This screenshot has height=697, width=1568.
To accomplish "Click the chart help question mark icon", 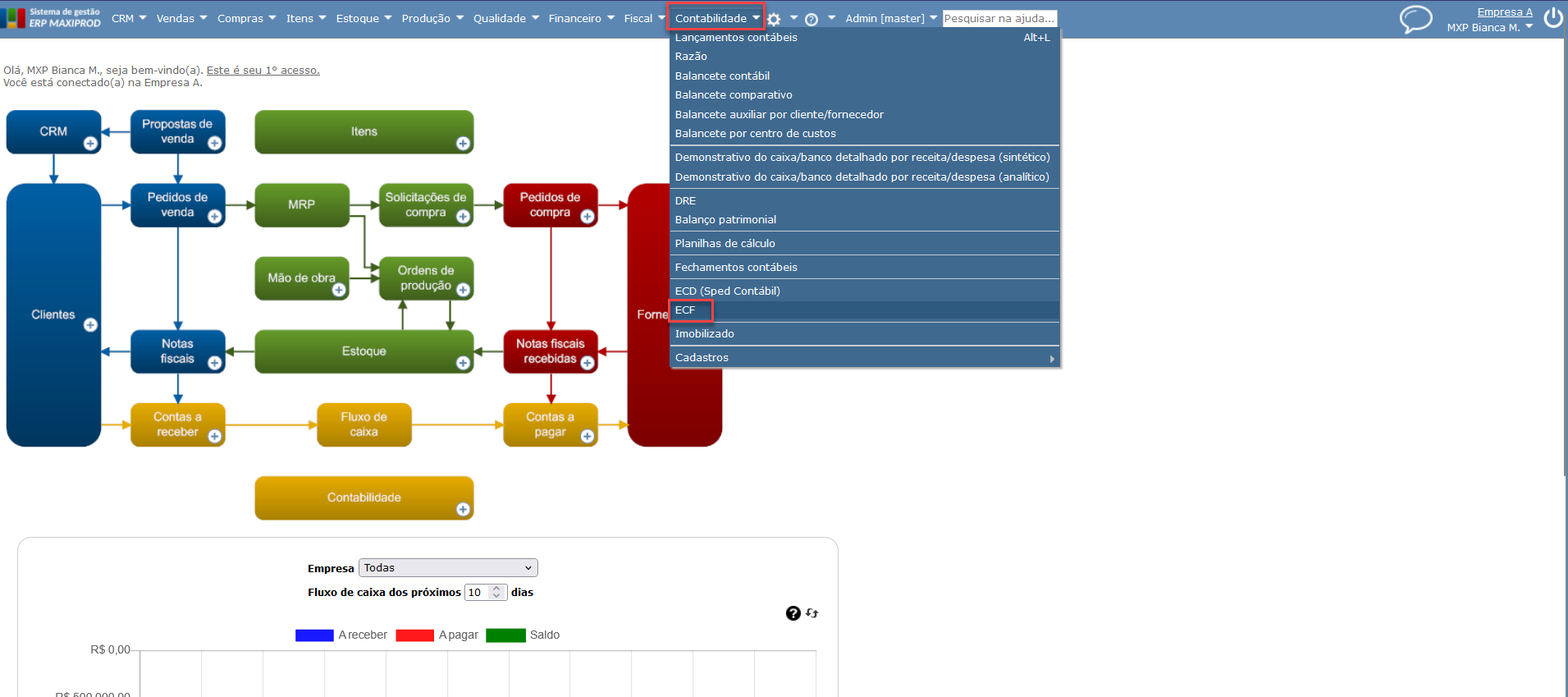I will 793,613.
